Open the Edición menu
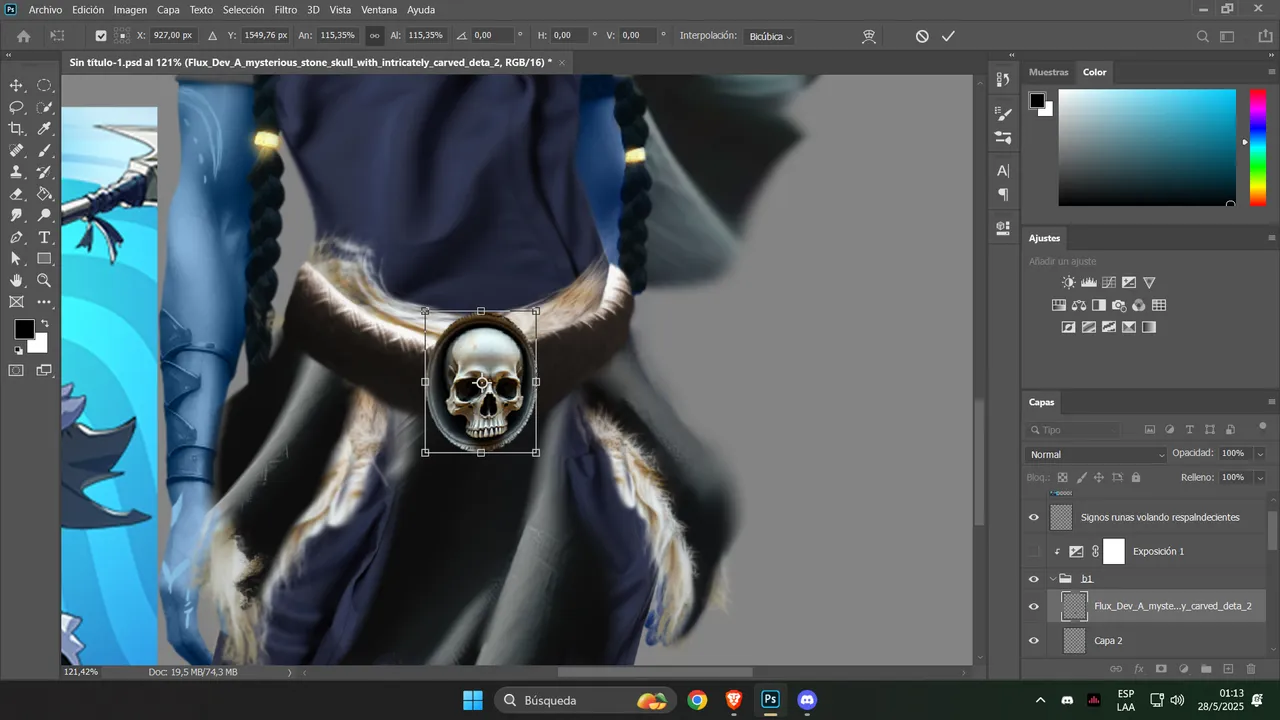Image resolution: width=1280 pixels, height=720 pixels. click(x=88, y=10)
